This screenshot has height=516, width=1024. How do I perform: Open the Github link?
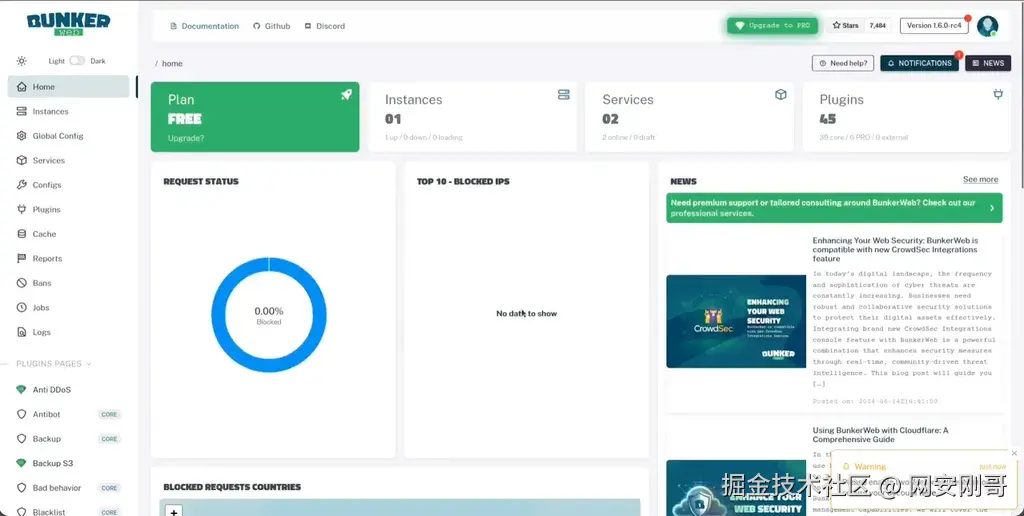272,26
